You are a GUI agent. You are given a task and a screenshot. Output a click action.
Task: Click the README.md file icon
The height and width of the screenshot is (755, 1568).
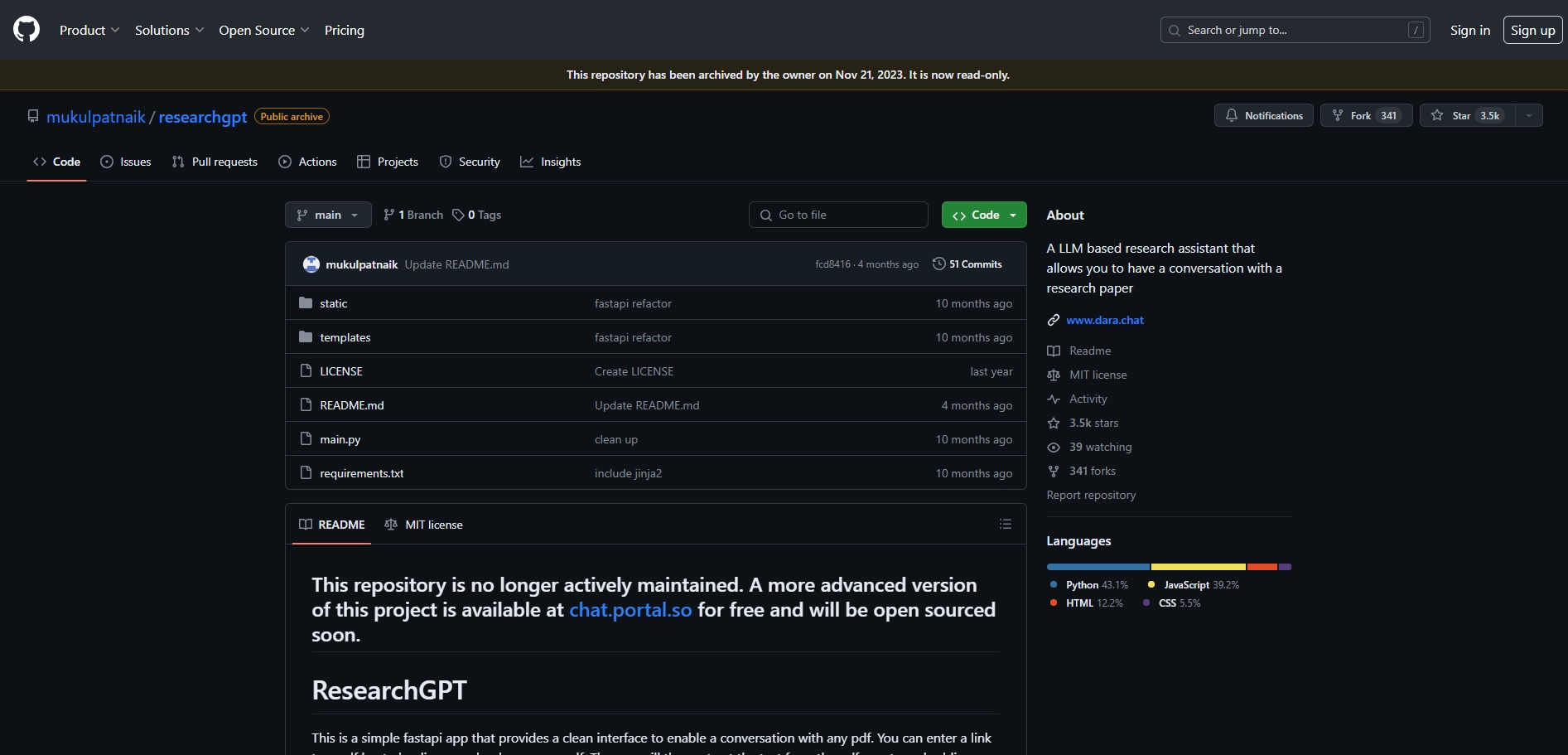306,404
